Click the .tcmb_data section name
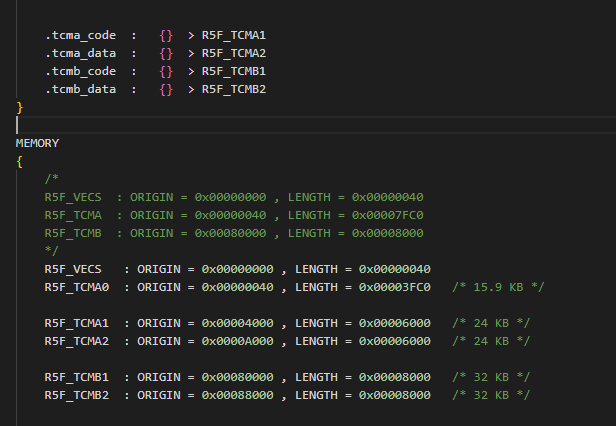The image size is (616, 426). pyautogui.click(x=81, y=90)
